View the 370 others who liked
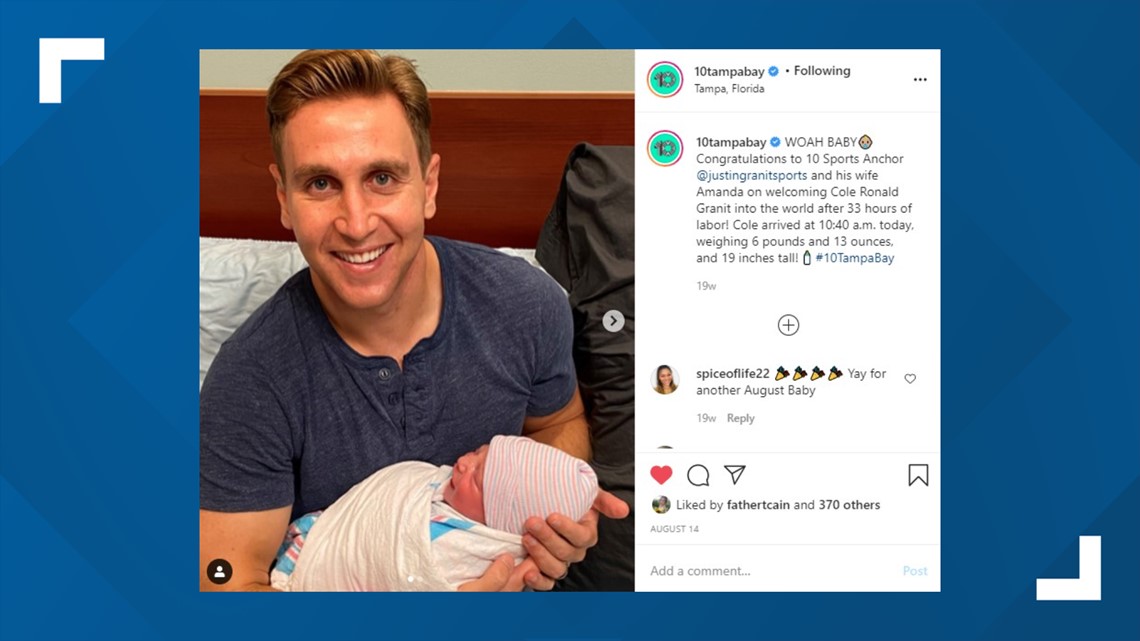The width and height of the screenshot is (1140, 641). [x=849, y=504]
